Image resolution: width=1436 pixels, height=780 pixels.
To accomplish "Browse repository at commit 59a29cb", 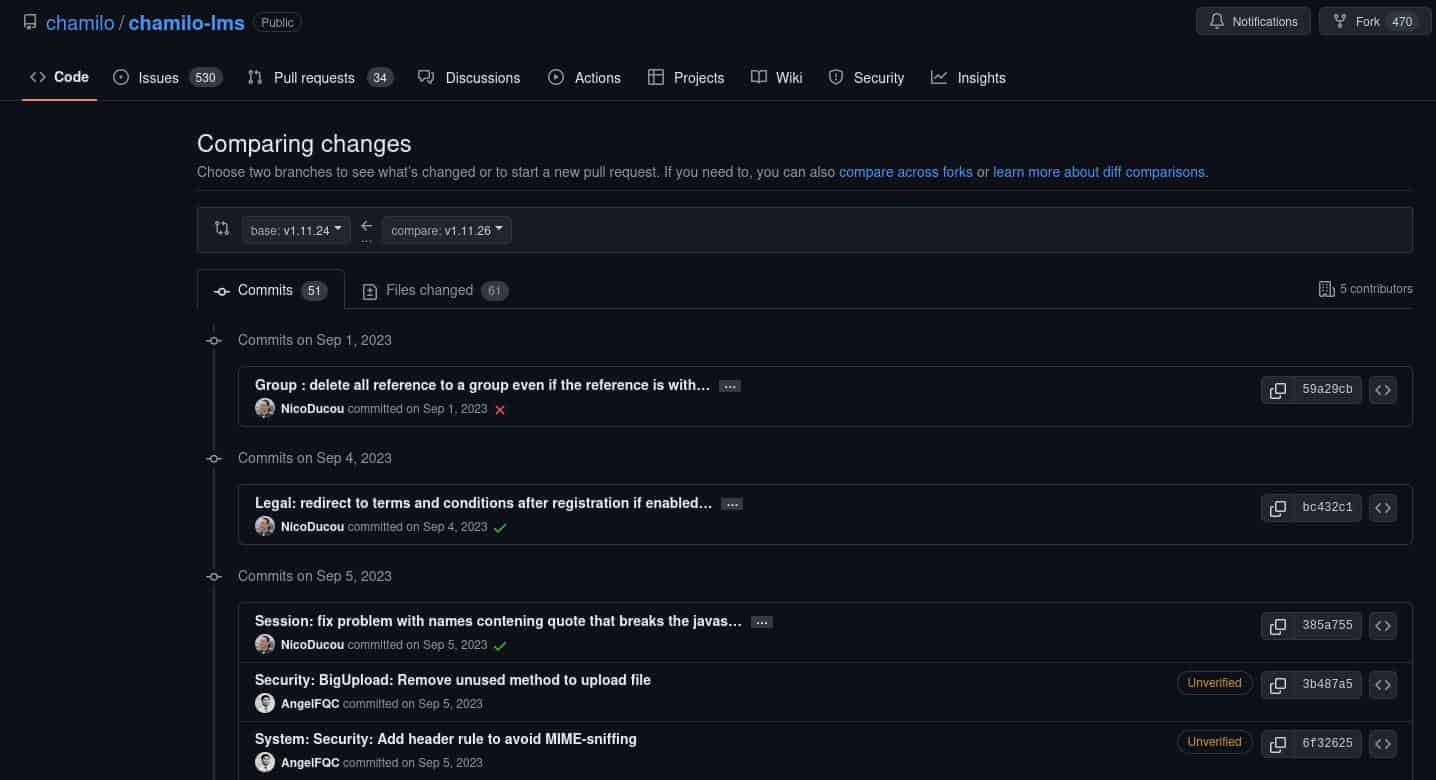I will point(1383,390).
